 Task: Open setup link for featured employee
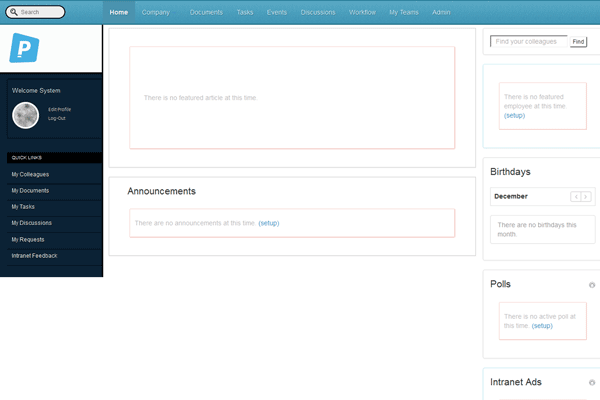point(514,116)
